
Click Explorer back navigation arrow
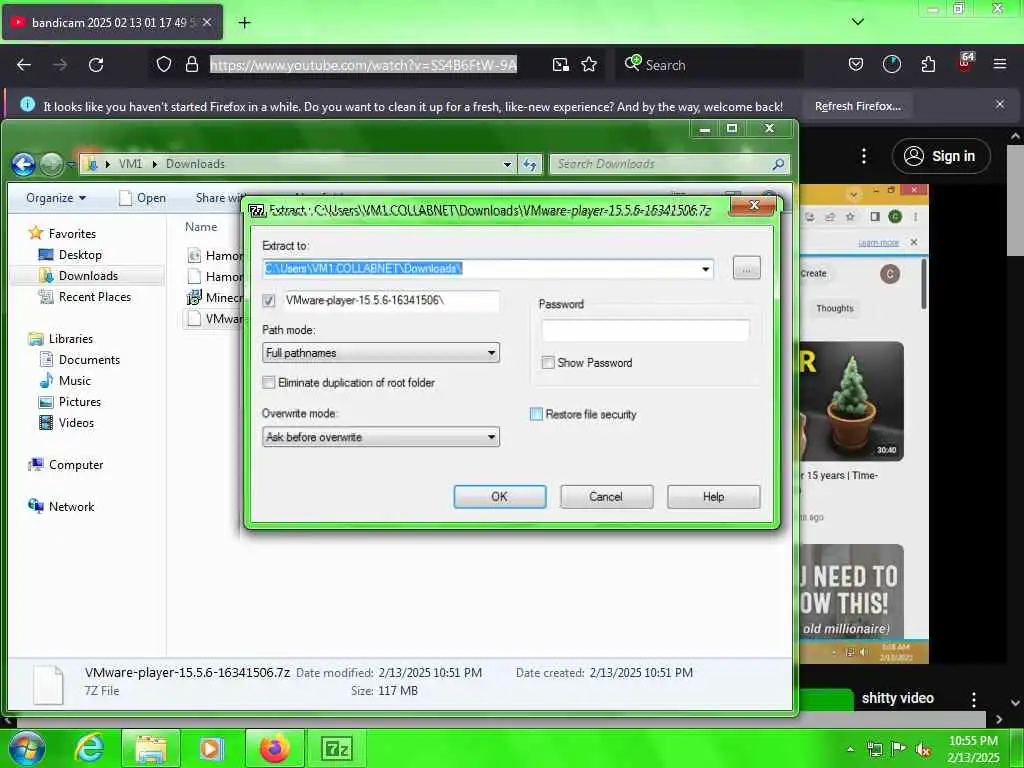pyautogui.click(x=24, y=164)
